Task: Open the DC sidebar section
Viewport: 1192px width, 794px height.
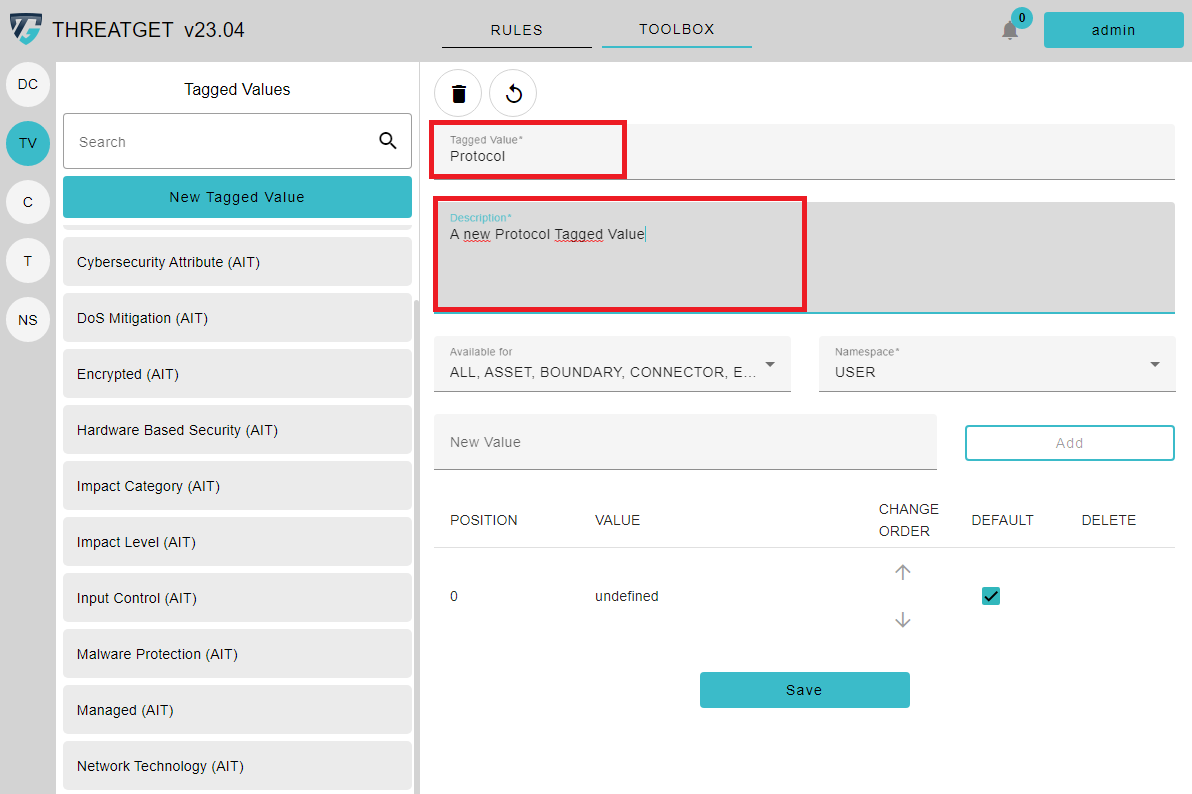Action: (x=28, y=84)
